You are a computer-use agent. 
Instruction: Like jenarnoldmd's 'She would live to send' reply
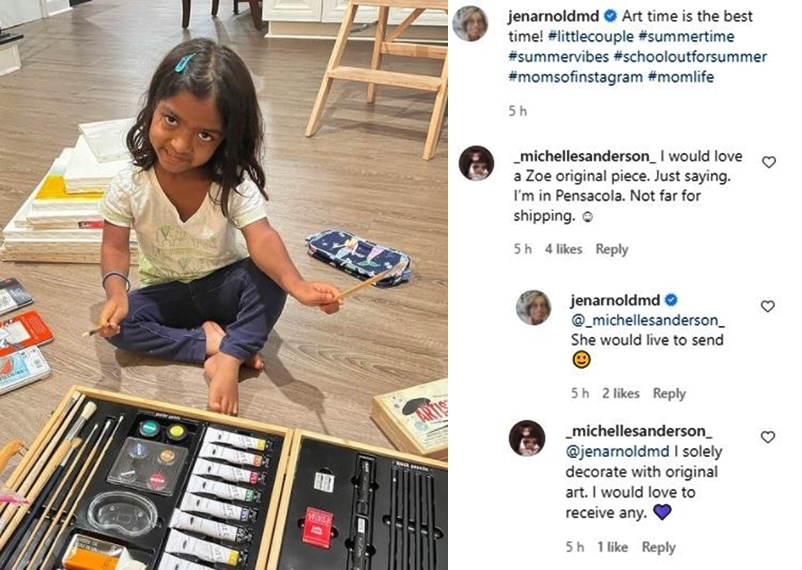coord(767,306)
